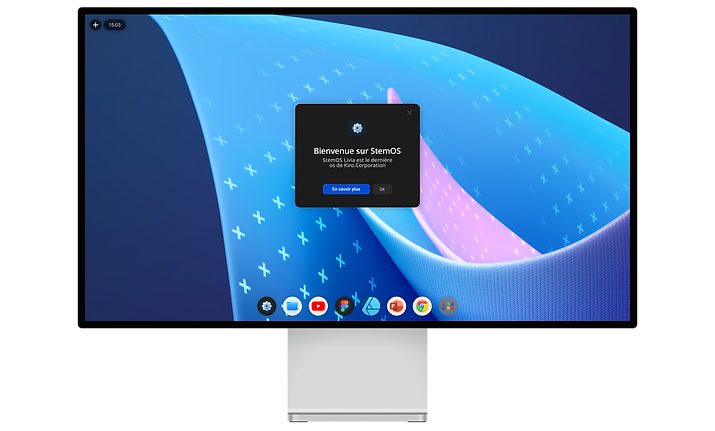Open the Files folder app in dock
This screenshot has width=715, height=431.
click(x=292, y=306)
